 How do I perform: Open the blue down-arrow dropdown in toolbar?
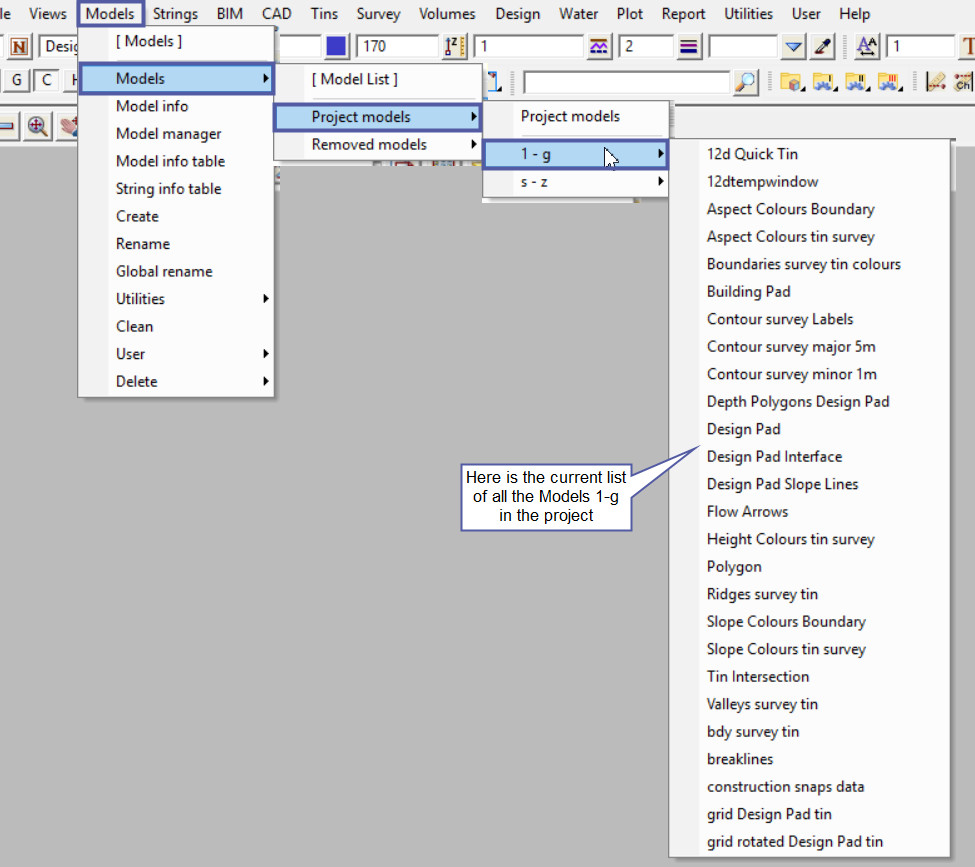pyautogui.click(x=793, y=47)
